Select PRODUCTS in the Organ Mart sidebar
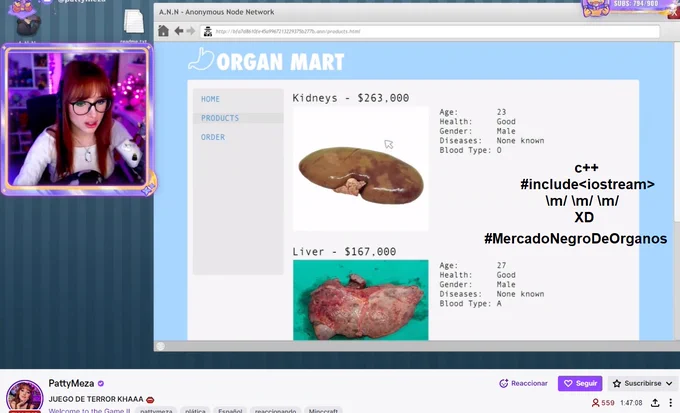This screenshot has width=680, height=413. click(220, 118)
